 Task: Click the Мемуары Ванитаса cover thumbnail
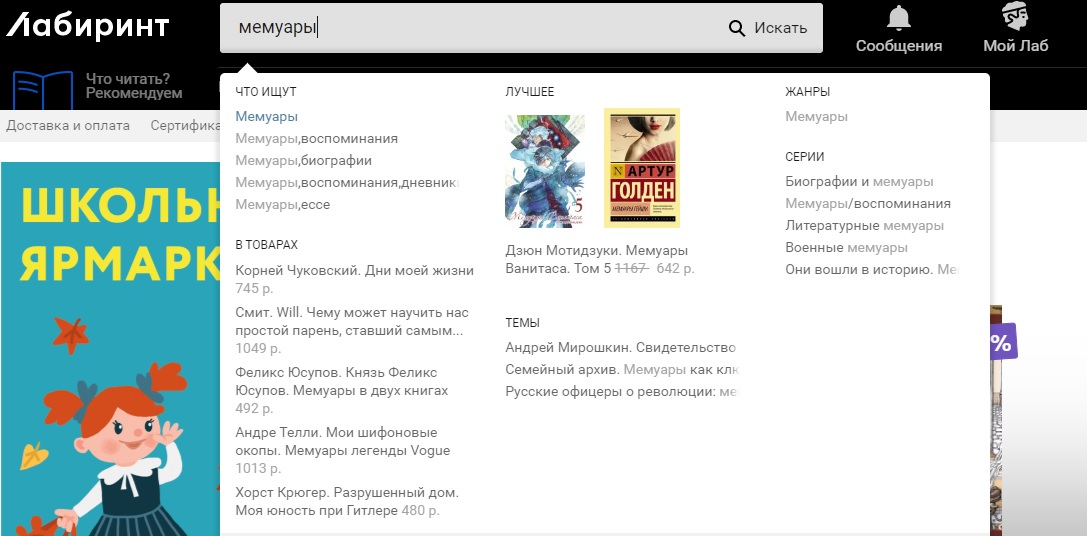coord(545,171)
